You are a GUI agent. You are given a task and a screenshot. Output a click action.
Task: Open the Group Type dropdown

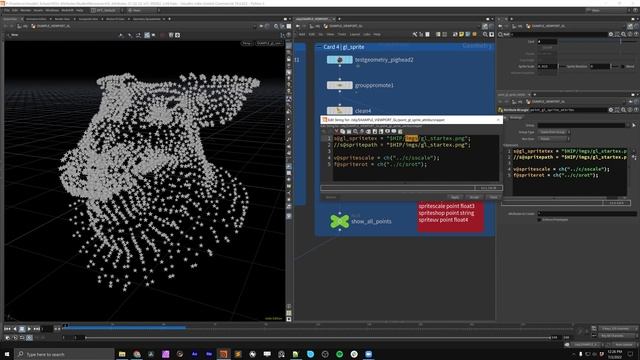tap(553, 132)
